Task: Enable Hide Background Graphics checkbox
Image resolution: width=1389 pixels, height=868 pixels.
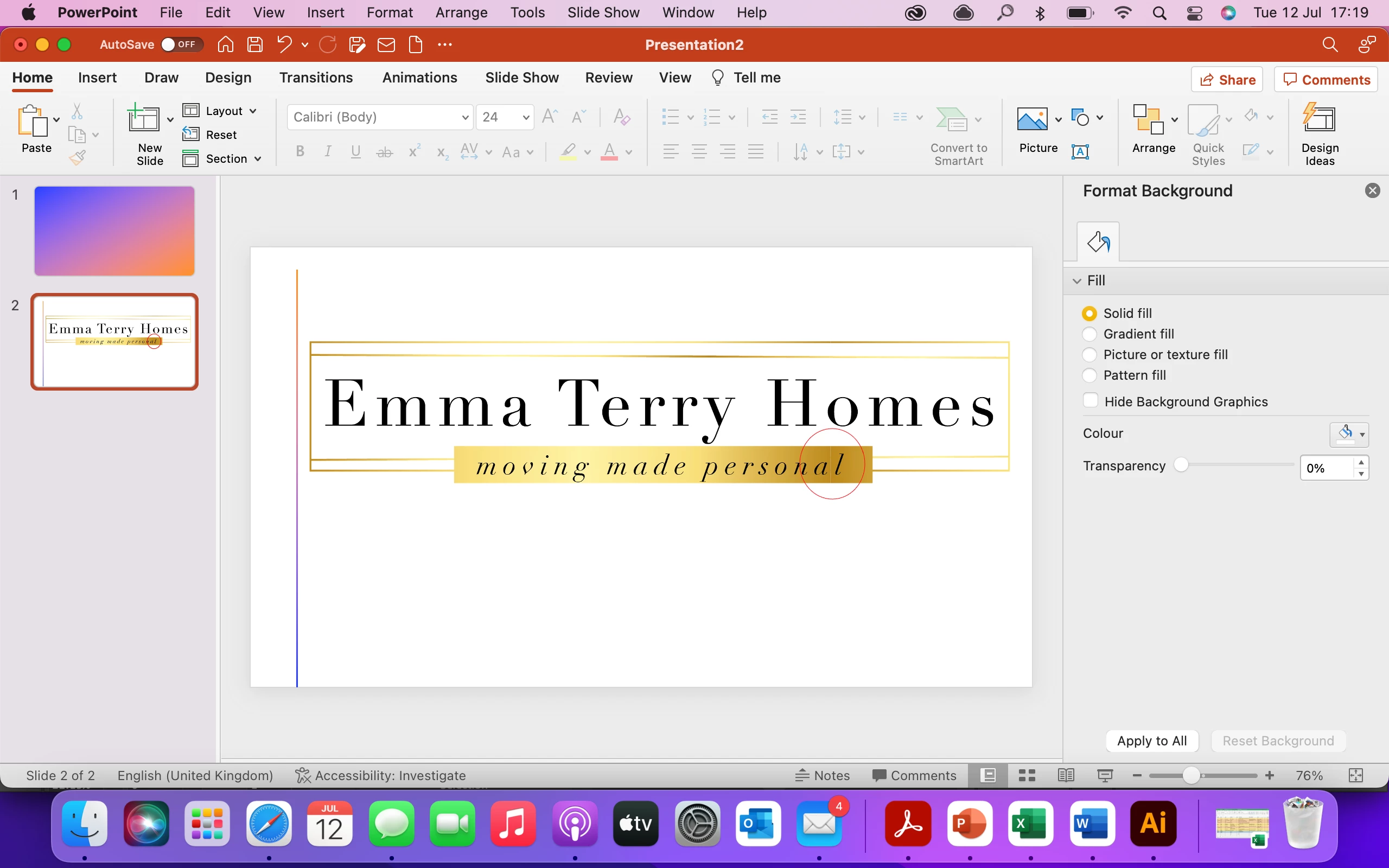Action: (1090, 401)
